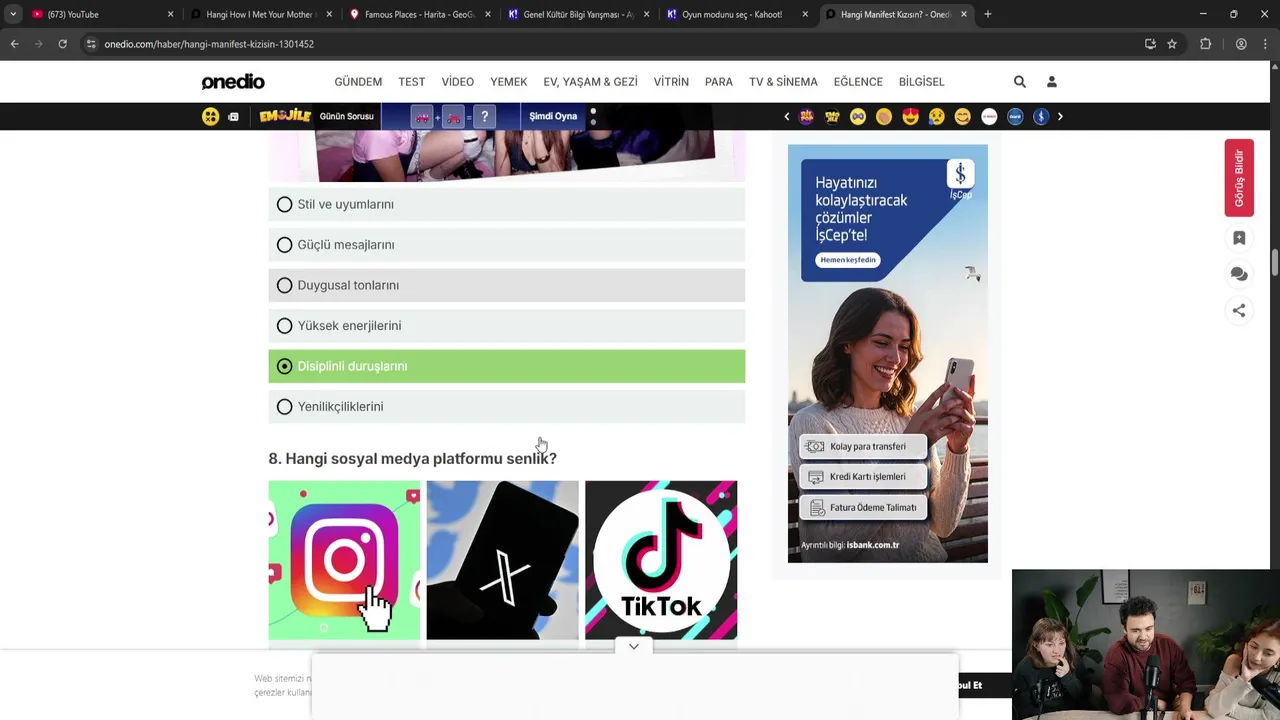Select radio option 'Stil ve uyumlarını'
Screen dimensions: 1280x720
(x=506, y=204)
